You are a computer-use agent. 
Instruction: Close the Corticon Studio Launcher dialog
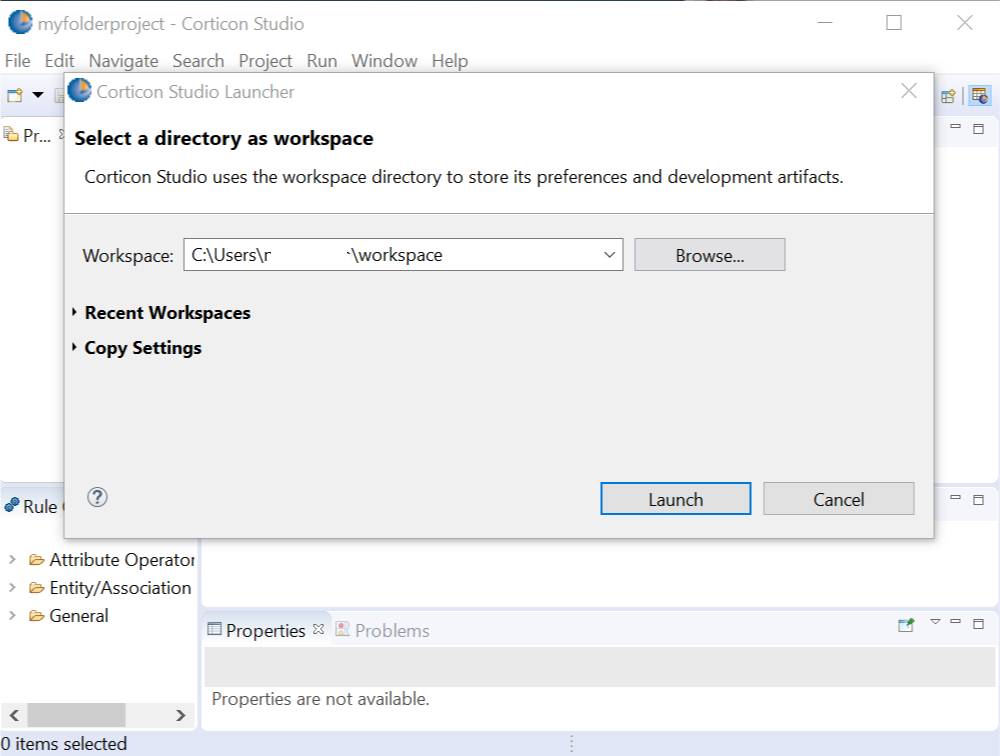click(x=909, y=91)
